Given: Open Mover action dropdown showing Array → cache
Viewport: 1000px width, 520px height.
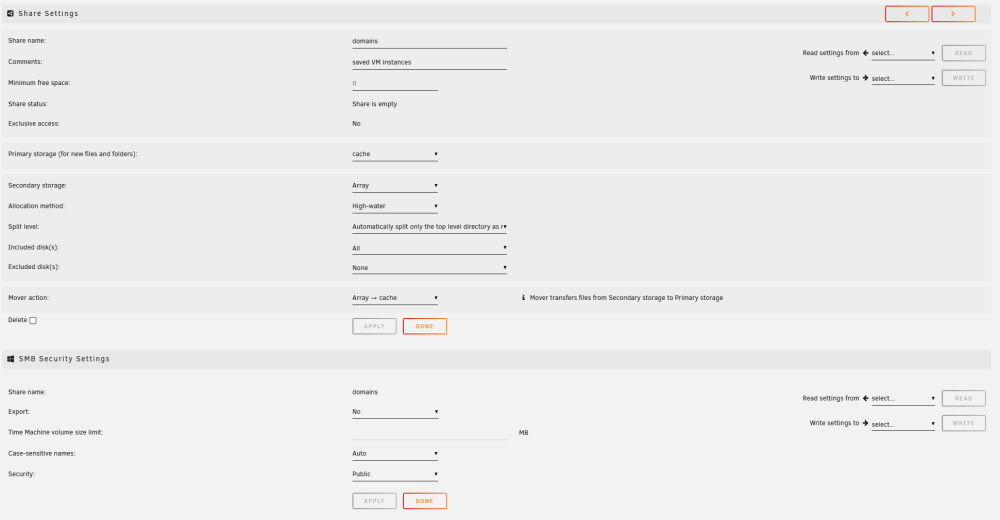Looking at the screenshot, I should (x=395, y=298).
